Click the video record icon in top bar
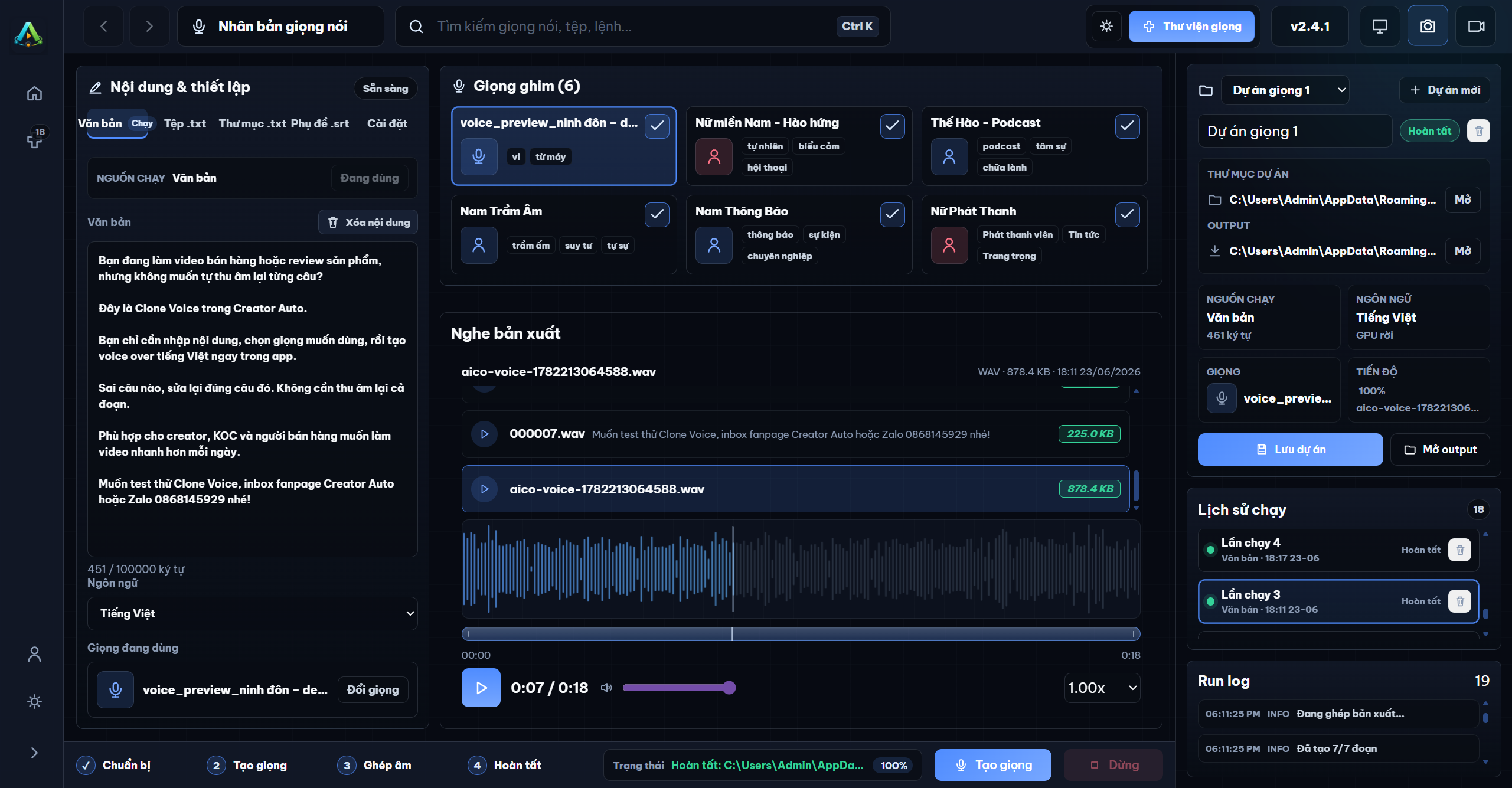The height and width of the screenshot is (788, 1512). tap(1476, 26)
